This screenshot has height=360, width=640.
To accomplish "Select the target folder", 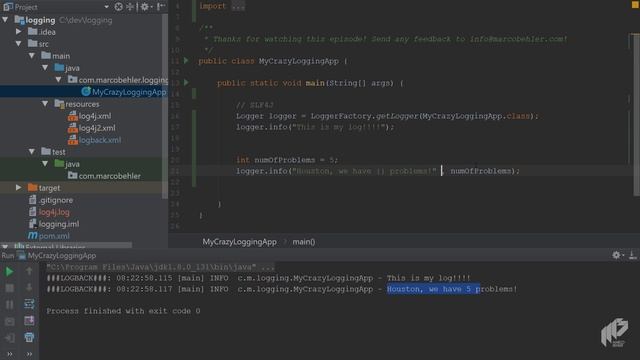I will coord(44,188).
